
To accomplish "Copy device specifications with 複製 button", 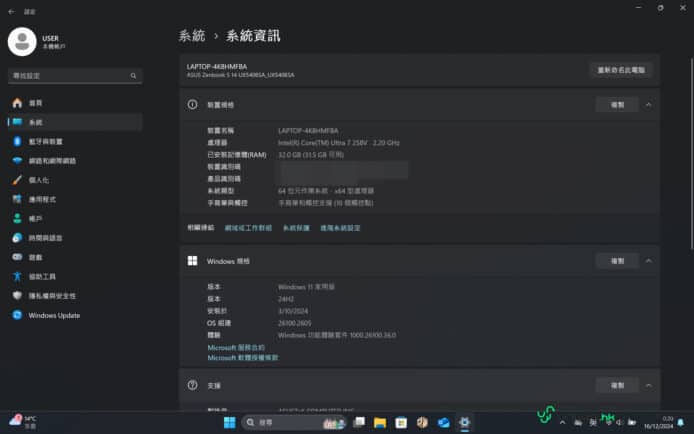I will coord(611,104).
